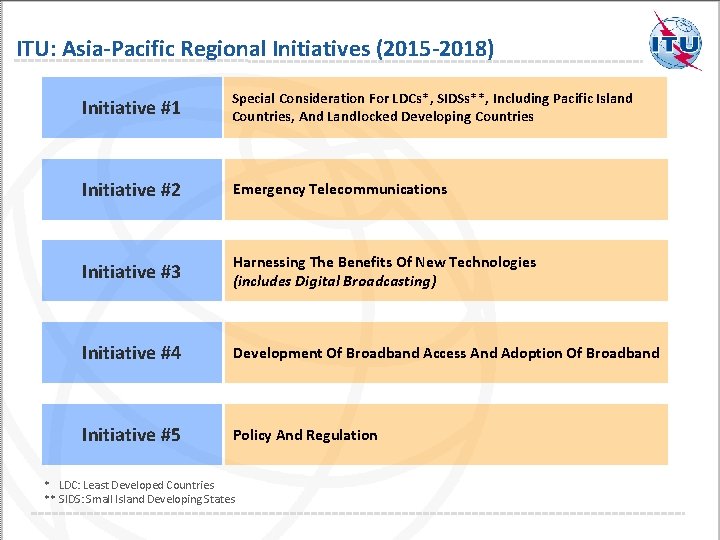Viewport: 720px width, 540px height.
Task: Select the 'Initiative #5' label box
Action: tap(132, 434)
